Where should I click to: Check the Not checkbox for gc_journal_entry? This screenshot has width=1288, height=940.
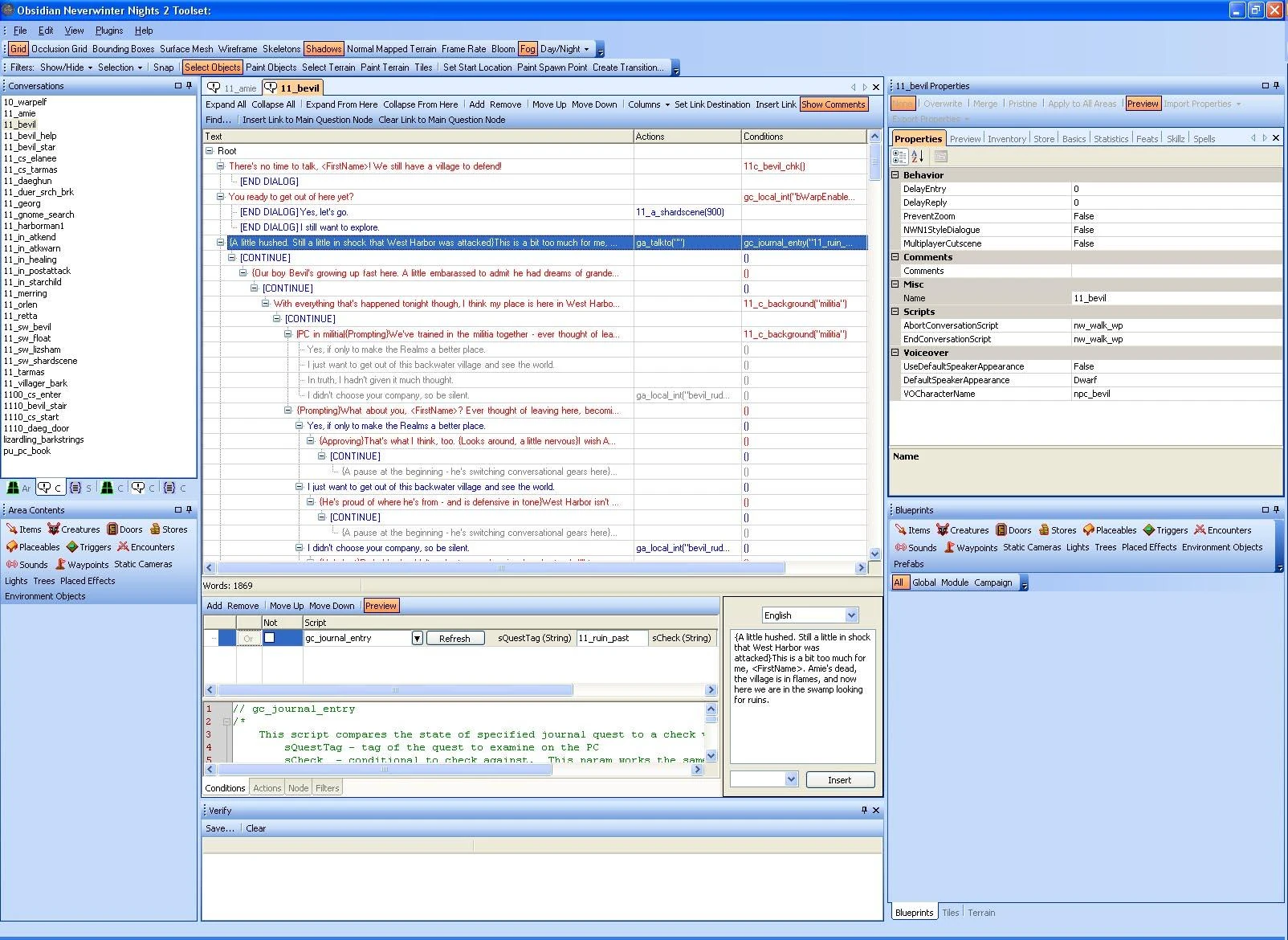coord(270,638)
